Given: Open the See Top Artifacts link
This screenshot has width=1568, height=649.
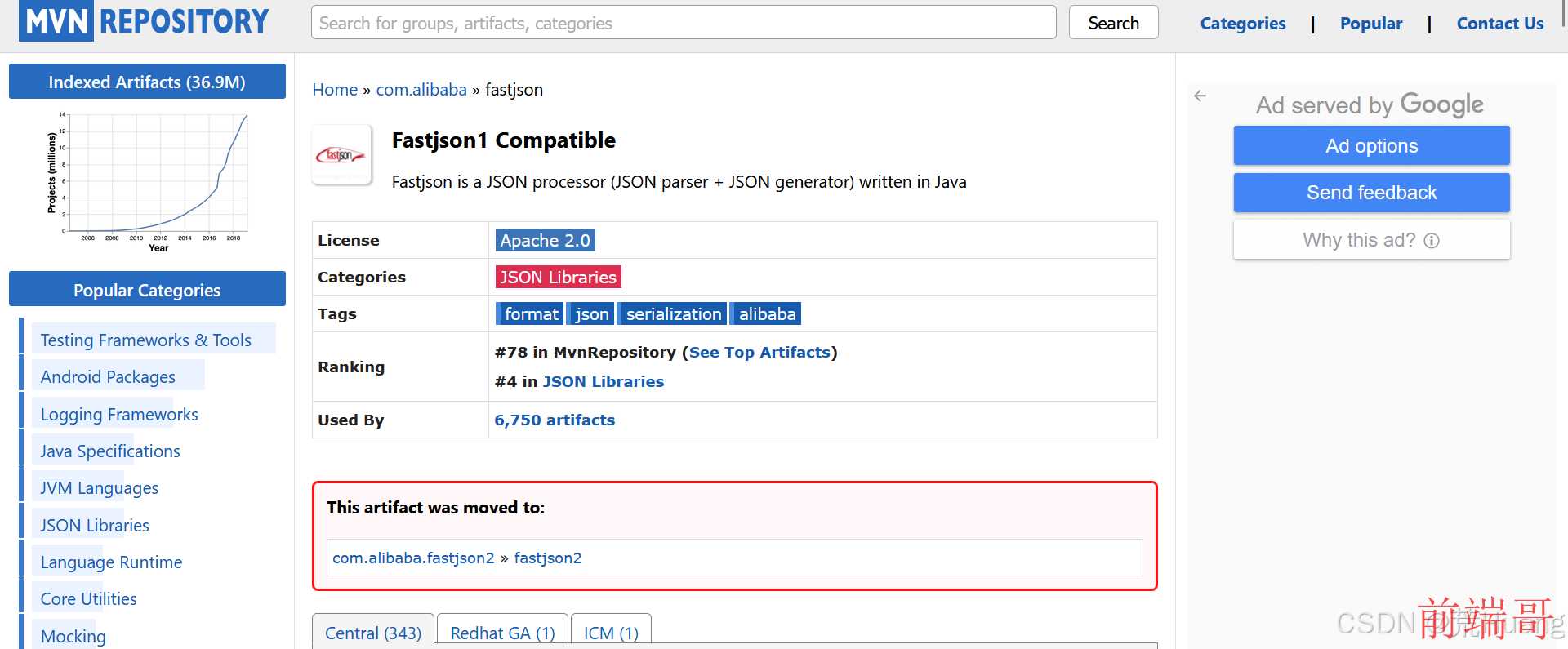Looking at the screenshot, I should [x=759, y=352].
